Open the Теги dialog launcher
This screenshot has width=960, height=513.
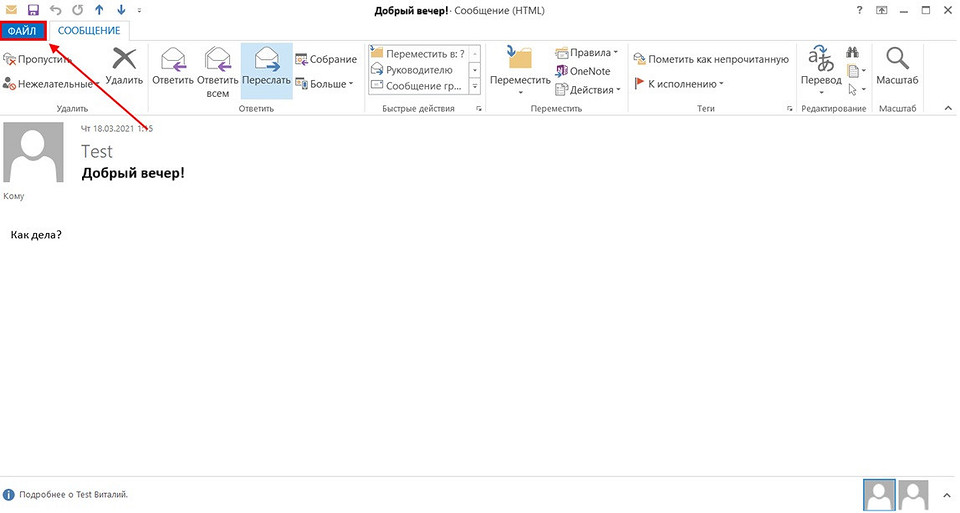[789, 108]
